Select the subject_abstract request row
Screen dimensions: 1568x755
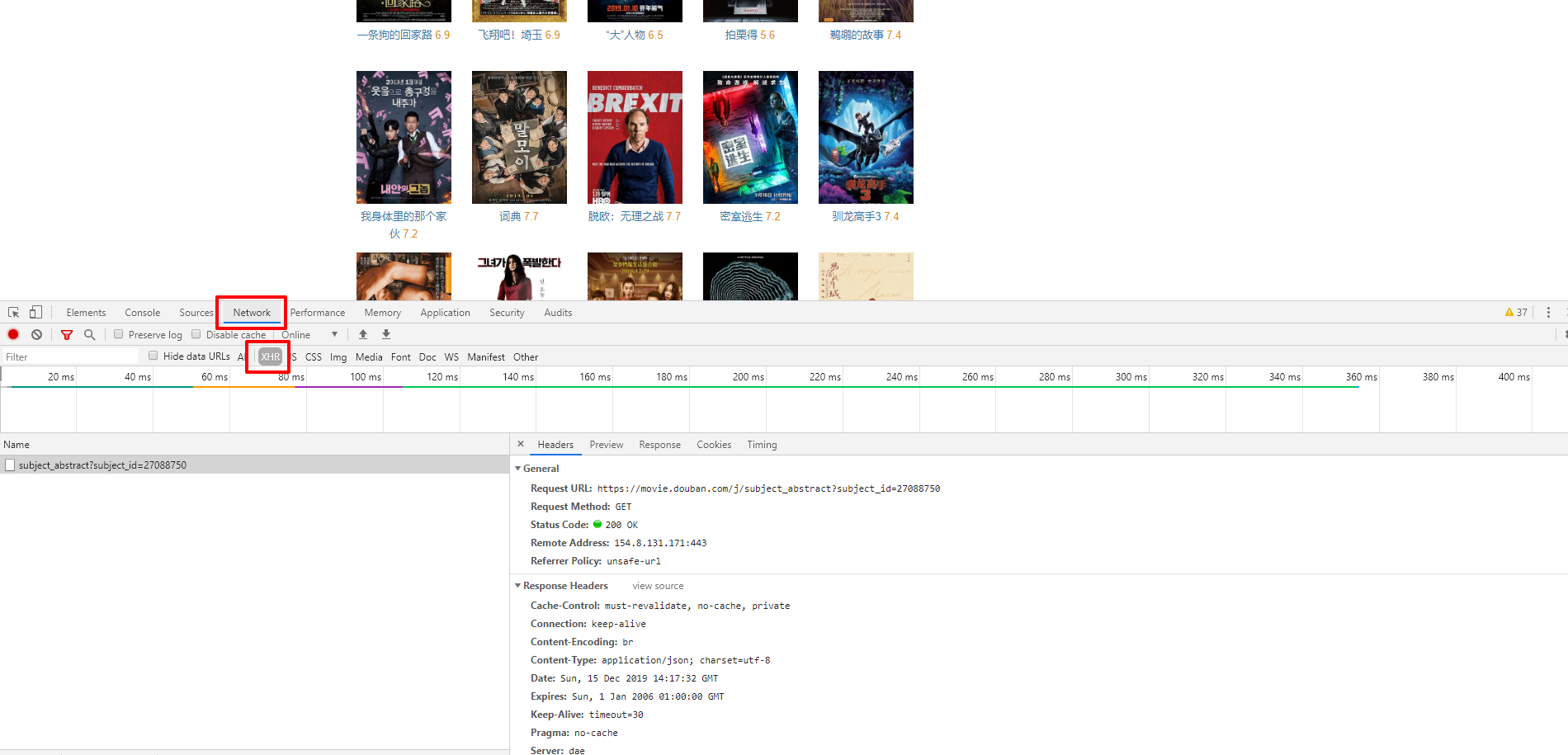tap(255, 465)
